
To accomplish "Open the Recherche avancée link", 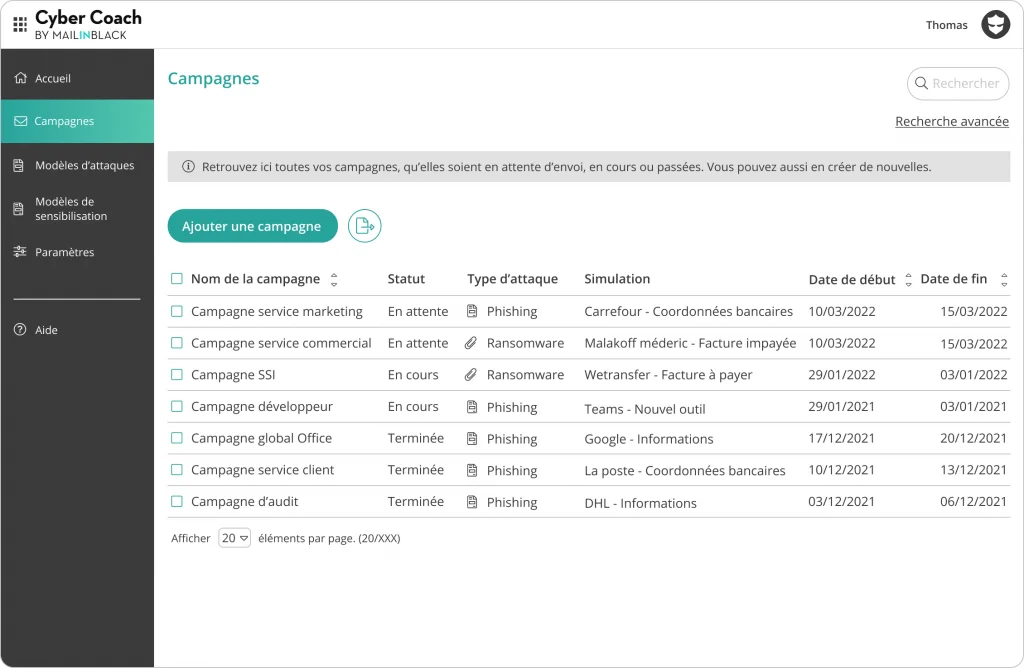I will tap(951, 122).
